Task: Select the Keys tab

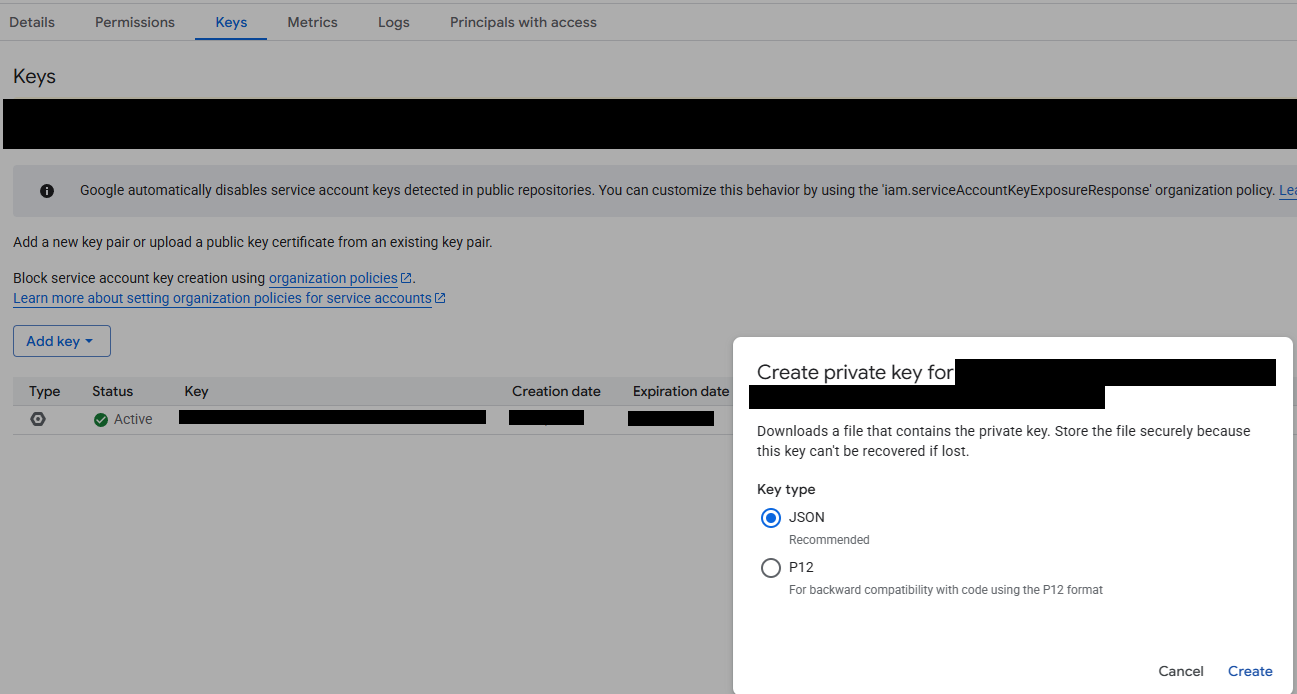Action: [231, 22]
